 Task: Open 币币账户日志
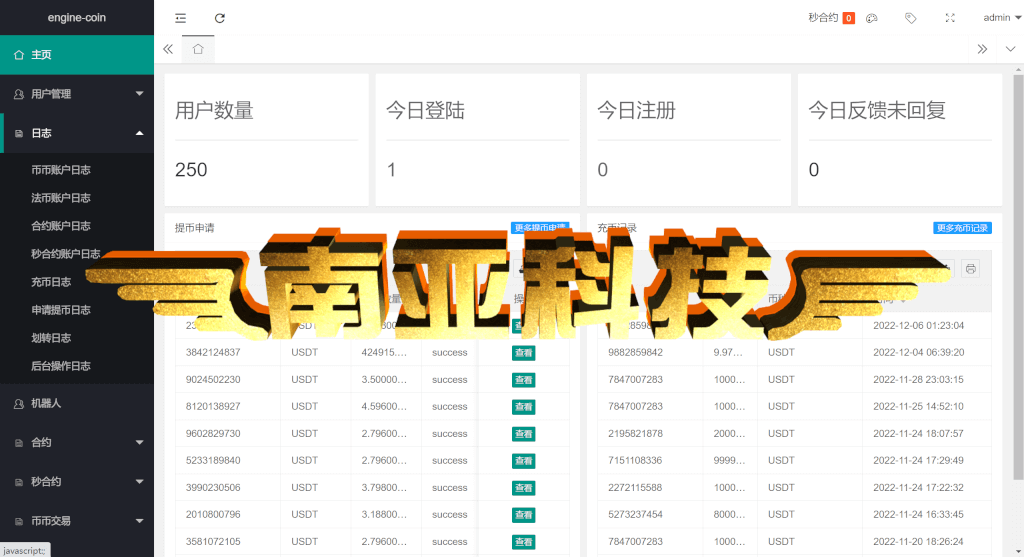tap(61, 170)
